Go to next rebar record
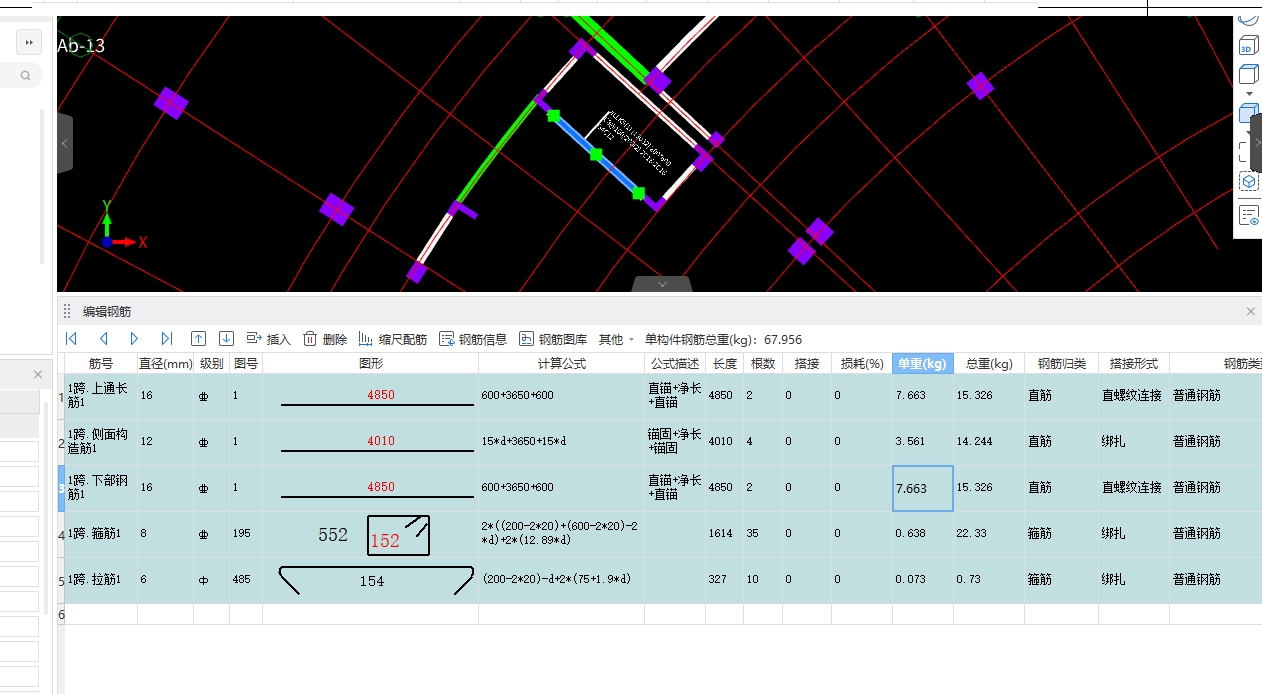Viewport: 1262px width, 694px height. pyautogui.click(x=135, y=339)
